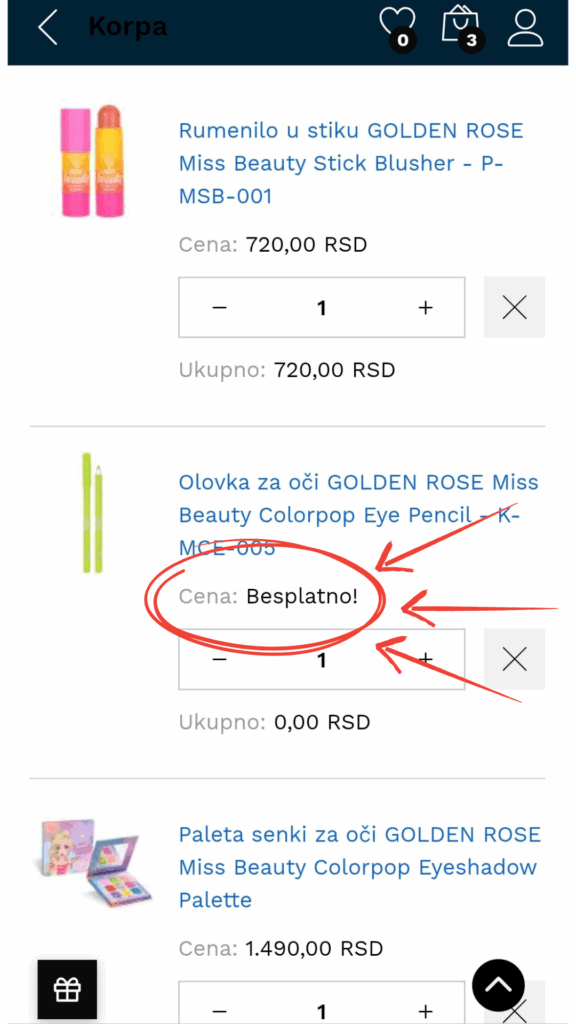View the pink Stick Blusher thumbnail
The image size is (576, 1024).
(92, 161)
